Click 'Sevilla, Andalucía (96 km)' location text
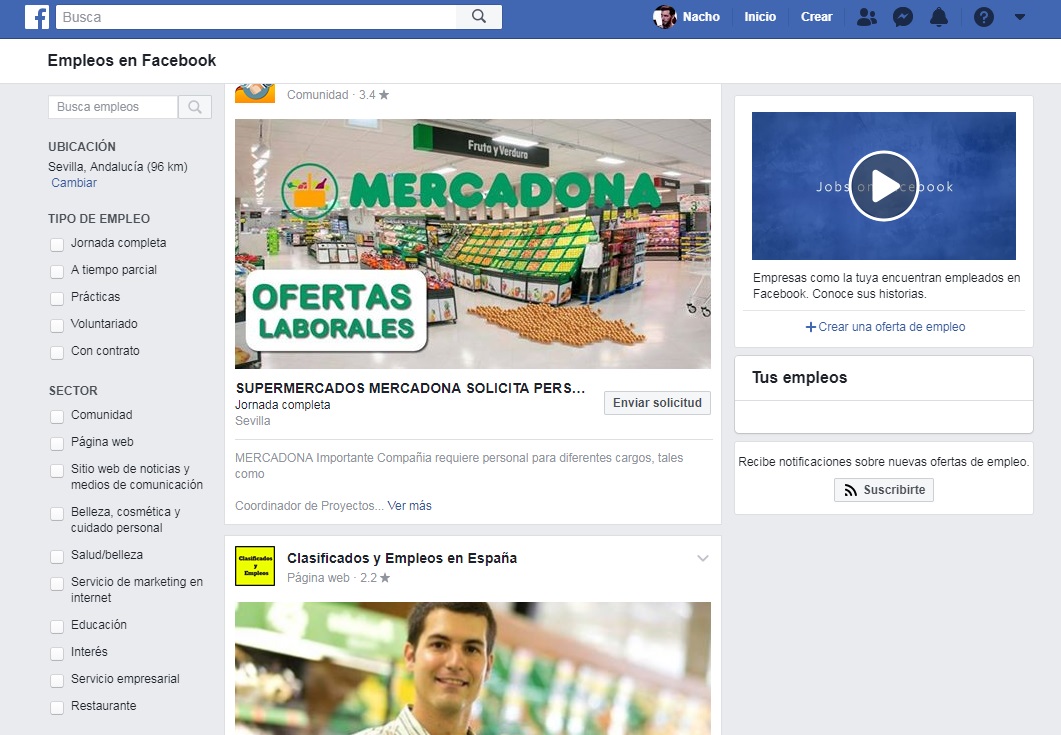This screenshot has height=735, width=1061. click(x=118, y=166)
